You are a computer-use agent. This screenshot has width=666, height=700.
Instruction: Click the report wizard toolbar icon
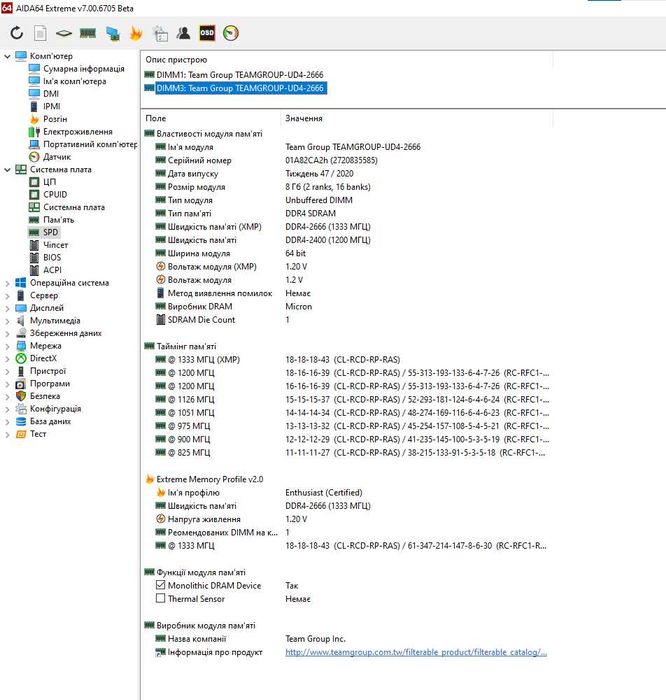point(160,33)
